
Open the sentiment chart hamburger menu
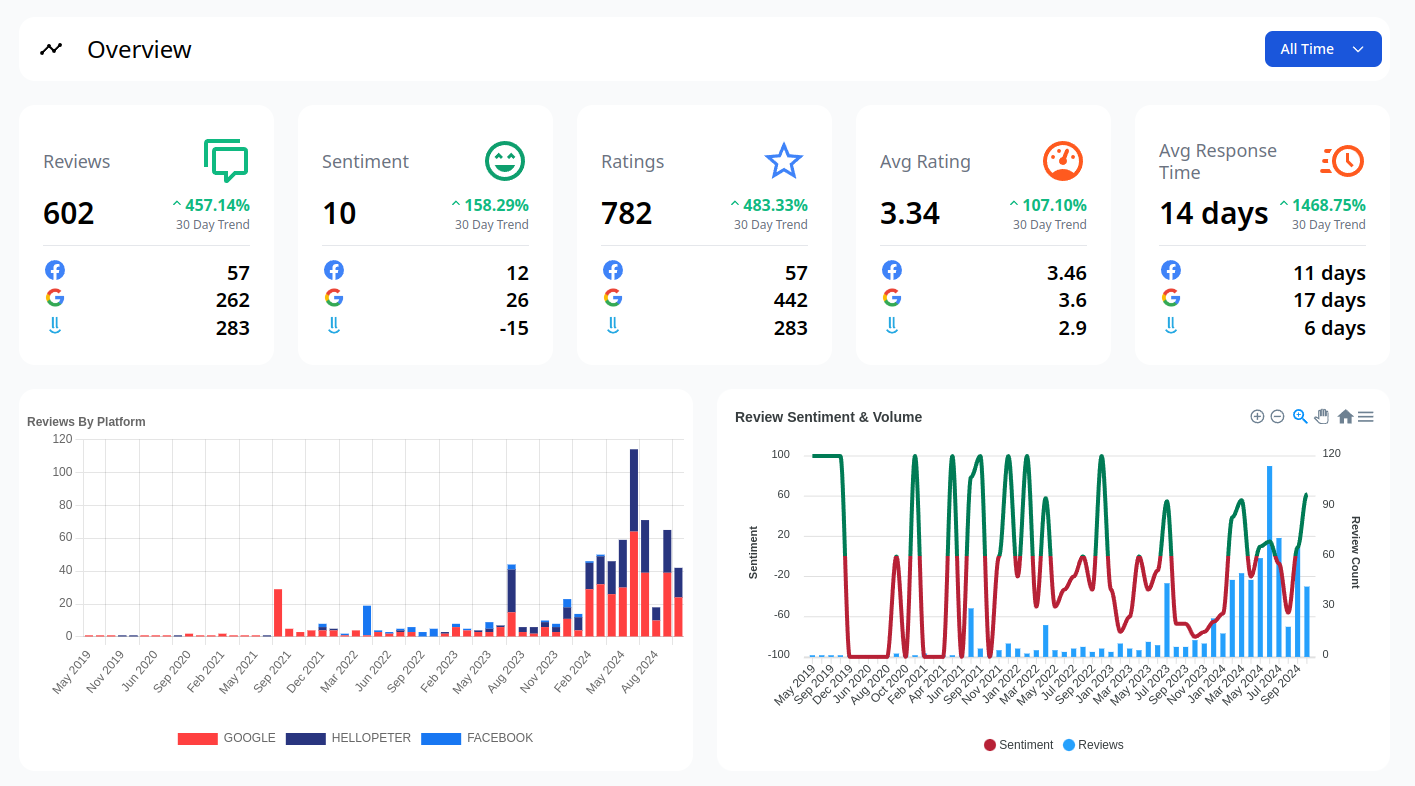(x=1366, y=416)
